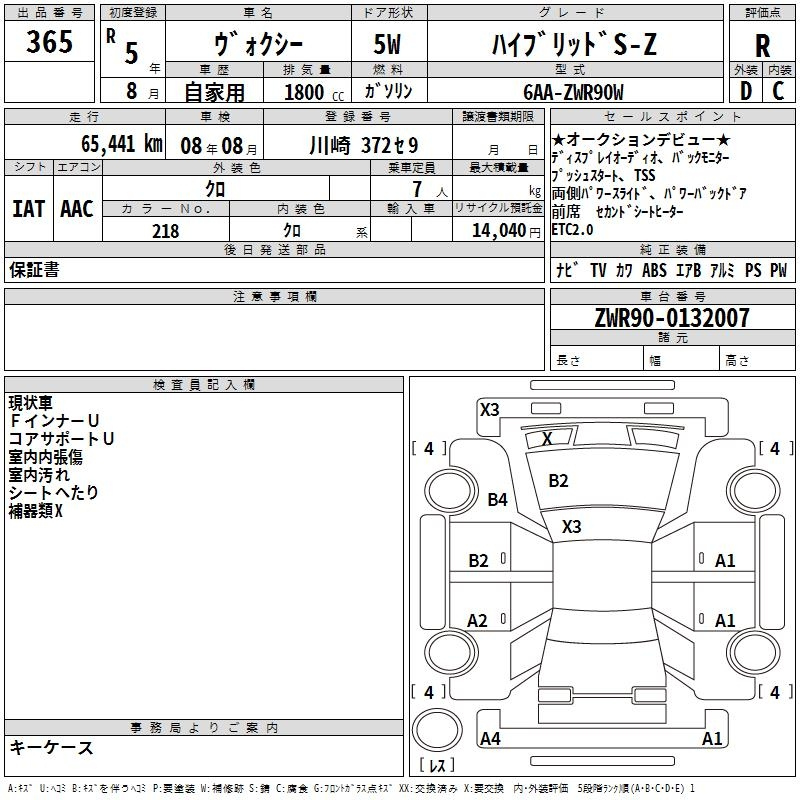Click the A2 mark on the car diagram
The width and height of the screenshot is (800, 800).
[478, 621]
